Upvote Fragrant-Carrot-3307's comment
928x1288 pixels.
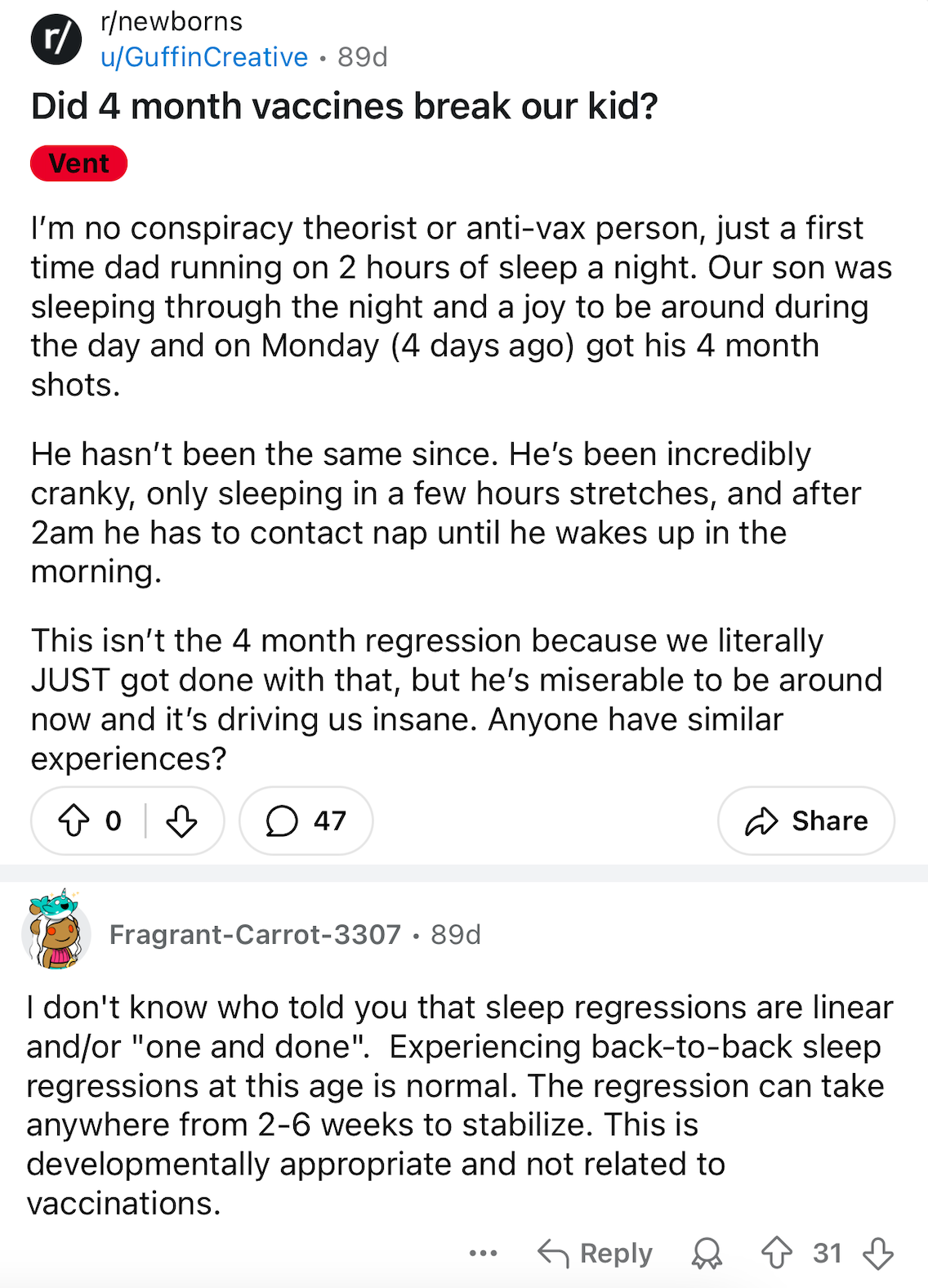click(x=776, y=1253)
